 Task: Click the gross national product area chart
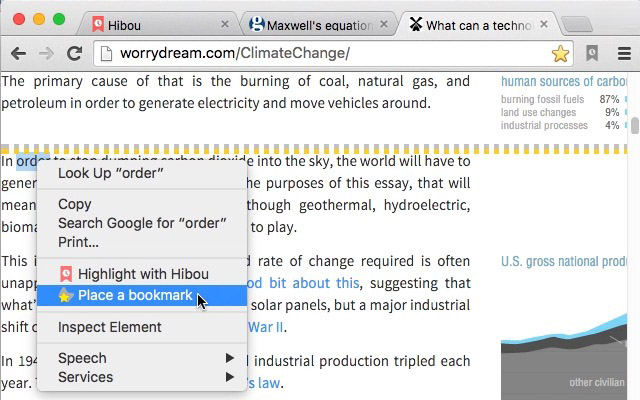pos(564,356)
